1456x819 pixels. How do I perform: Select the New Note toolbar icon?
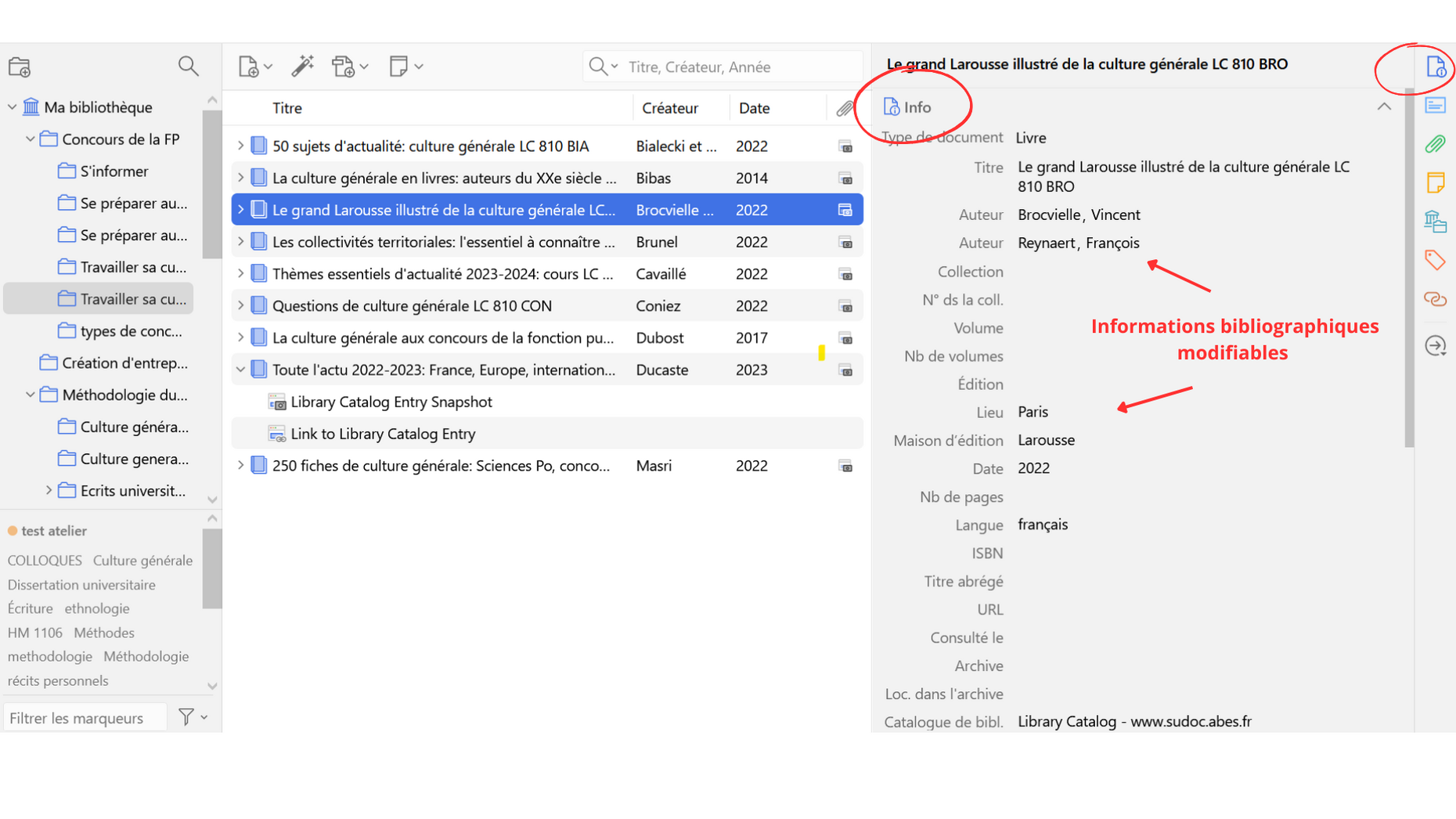click(399, 67)
